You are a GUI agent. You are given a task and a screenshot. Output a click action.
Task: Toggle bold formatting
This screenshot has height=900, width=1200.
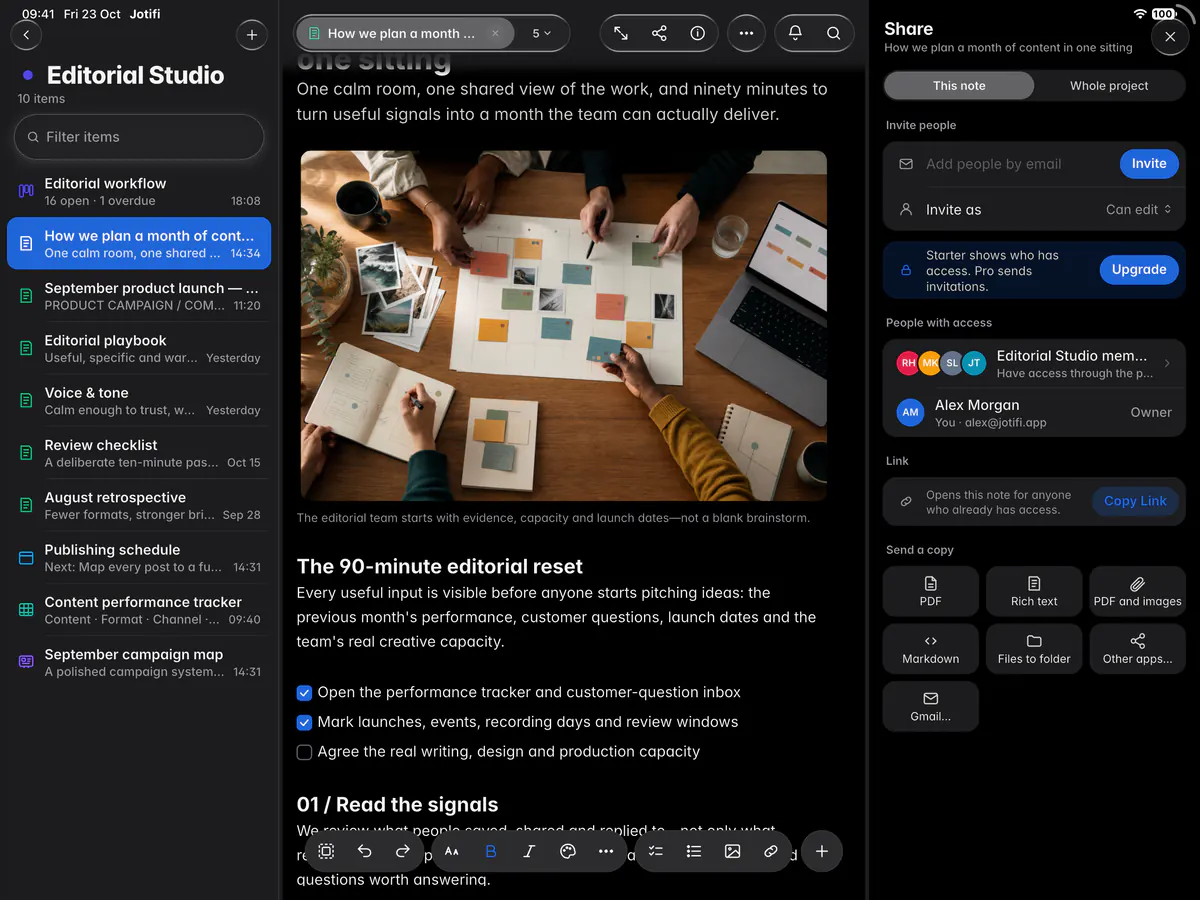pyautogui.click(x=491, y=851)
